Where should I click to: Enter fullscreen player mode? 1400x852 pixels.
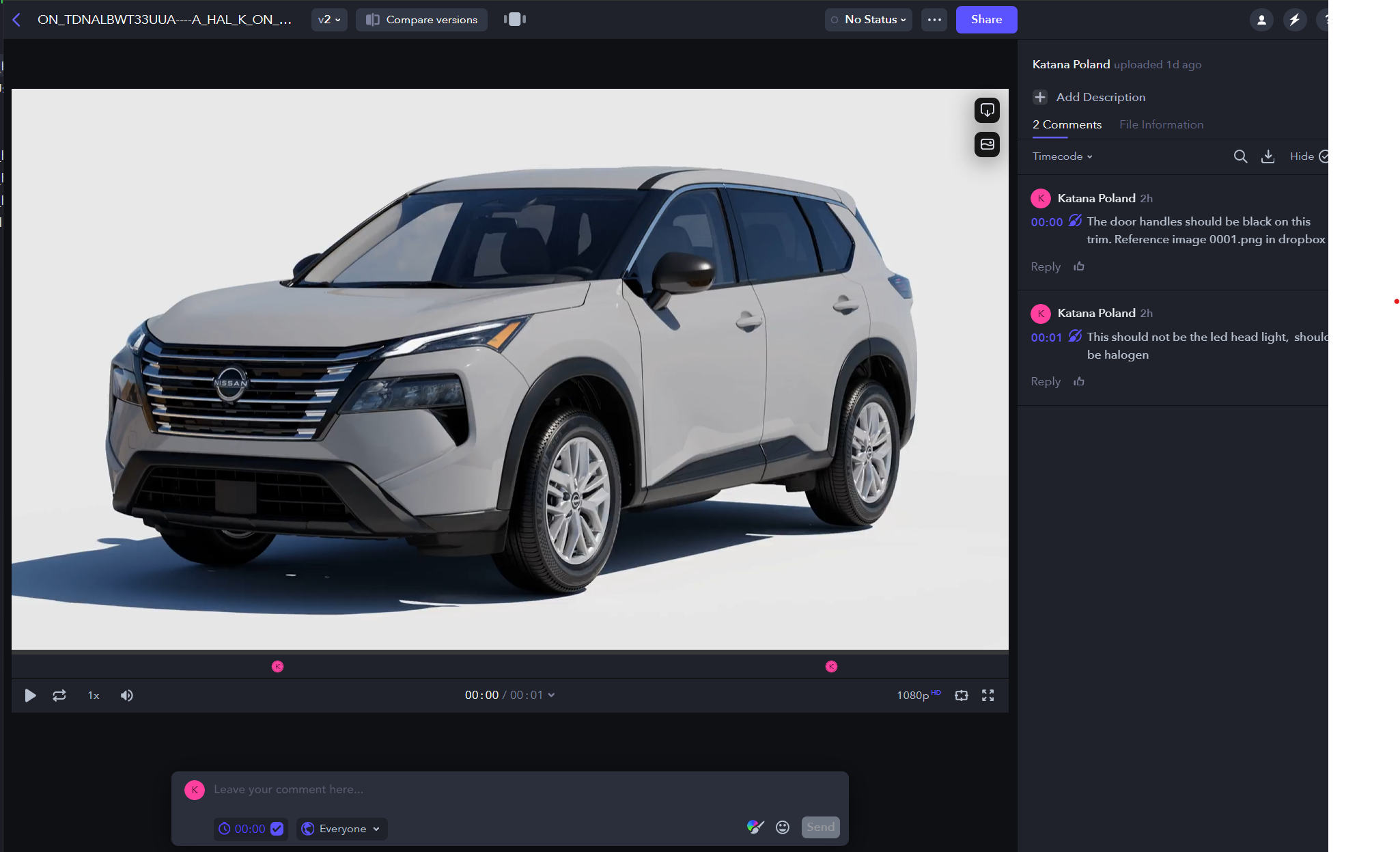click(988, 696)
